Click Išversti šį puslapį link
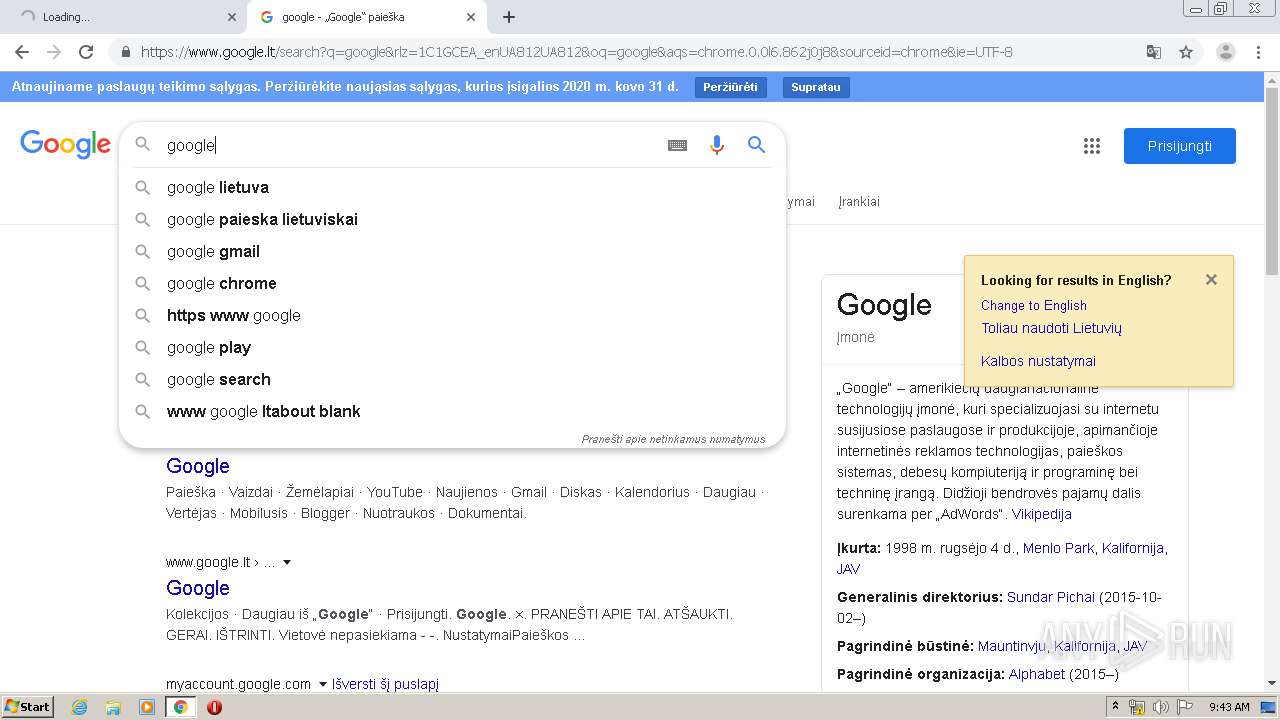1280x720 pixels. click(x=385, y=684)
